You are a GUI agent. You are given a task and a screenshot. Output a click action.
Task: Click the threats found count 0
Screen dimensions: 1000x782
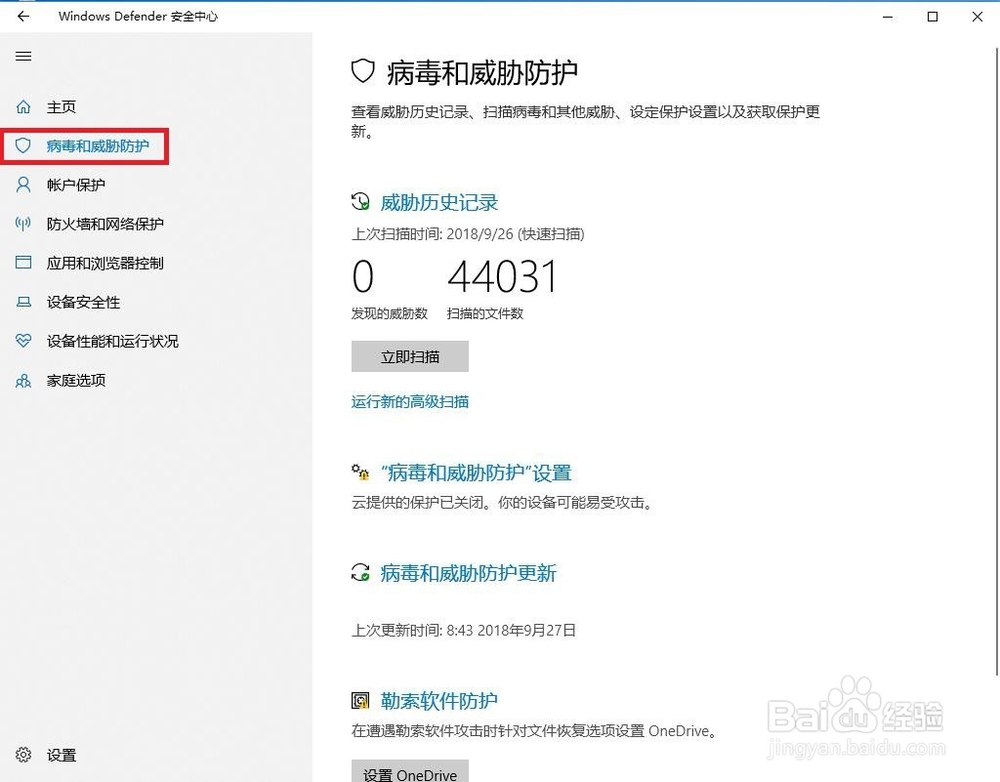pos(363,277)
